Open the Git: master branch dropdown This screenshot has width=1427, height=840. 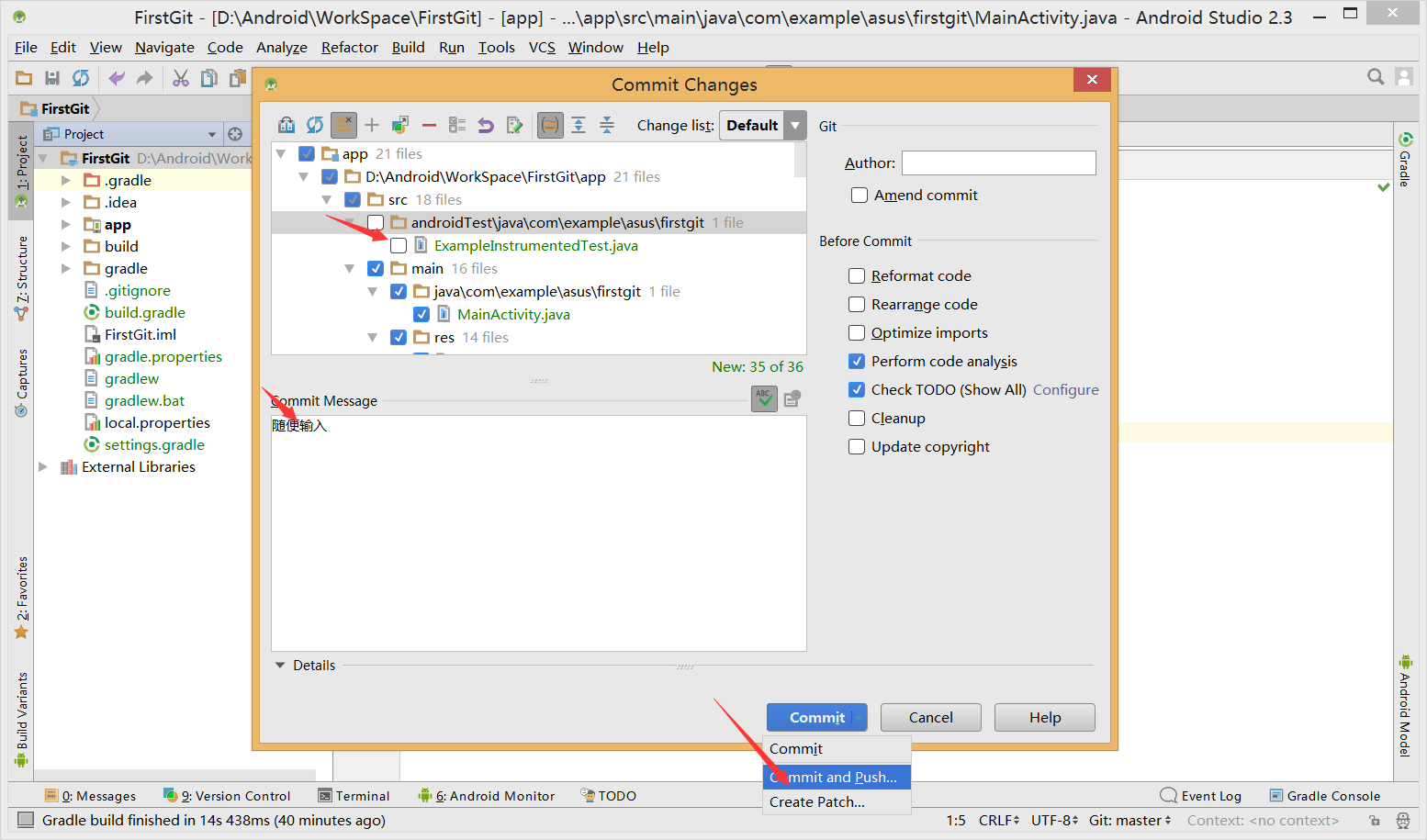pos(1130,821)
